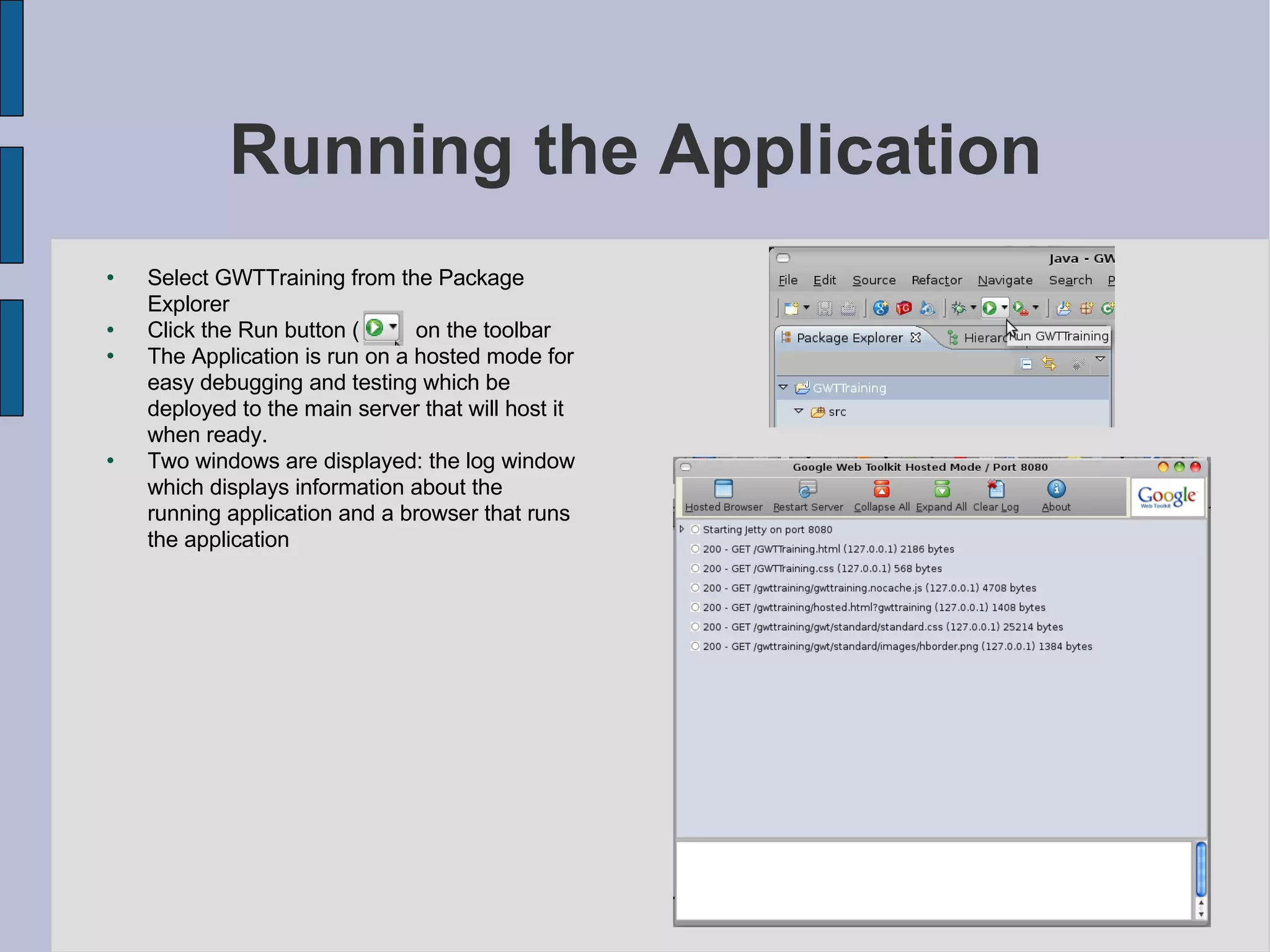Select the radio next to 'Starting Jetty on port 8080'
This screenshot has width=1270, height=952.
(x=695, y=529)
